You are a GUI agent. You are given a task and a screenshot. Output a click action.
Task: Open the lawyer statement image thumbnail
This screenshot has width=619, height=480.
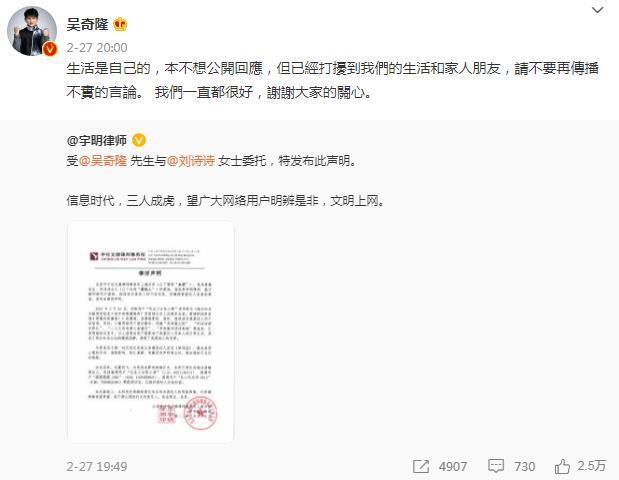click(151, 332)
